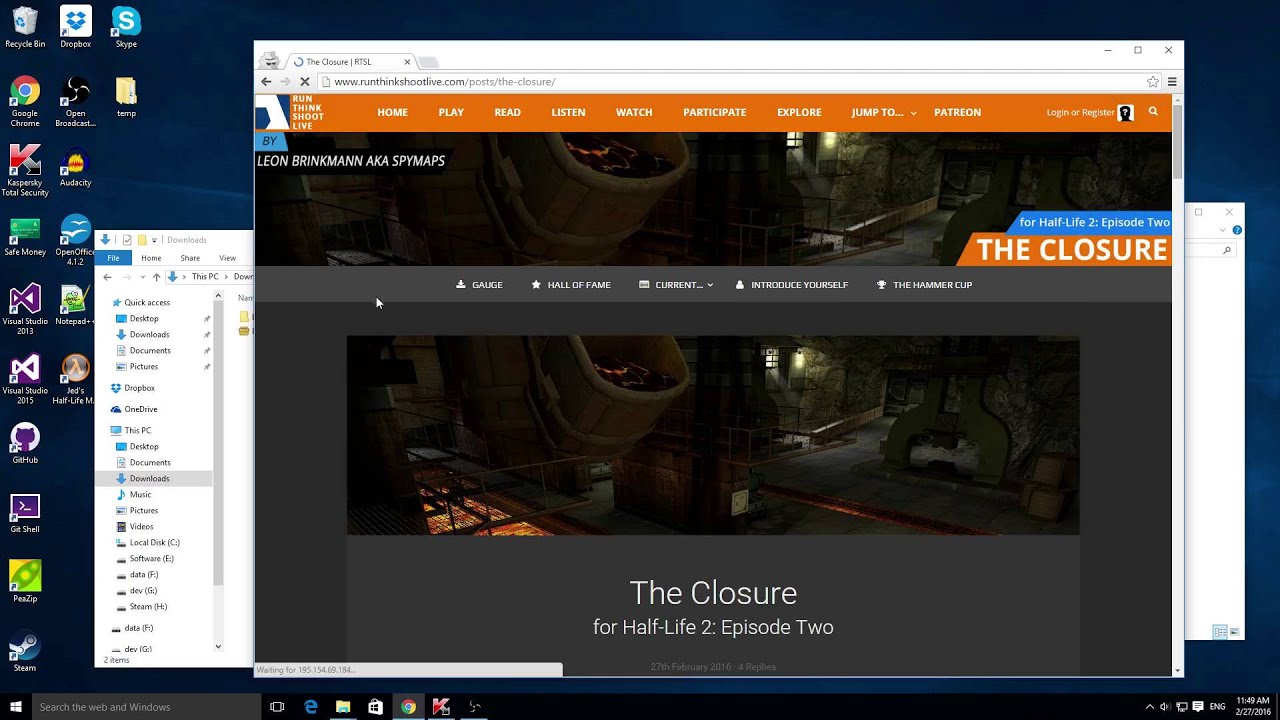Open the Google Chrome desktop shortcut
Screen dimensions: 1280x720
click(25, 101)
